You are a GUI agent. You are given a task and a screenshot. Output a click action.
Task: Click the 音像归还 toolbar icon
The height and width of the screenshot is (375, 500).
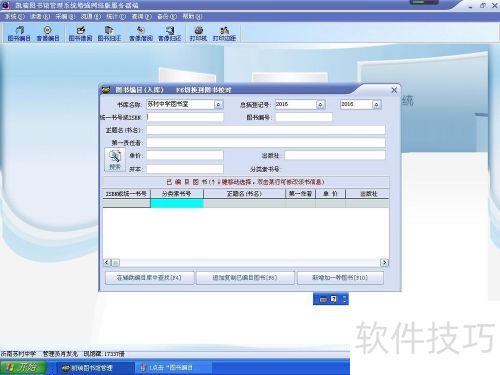(x=170, y=34)
